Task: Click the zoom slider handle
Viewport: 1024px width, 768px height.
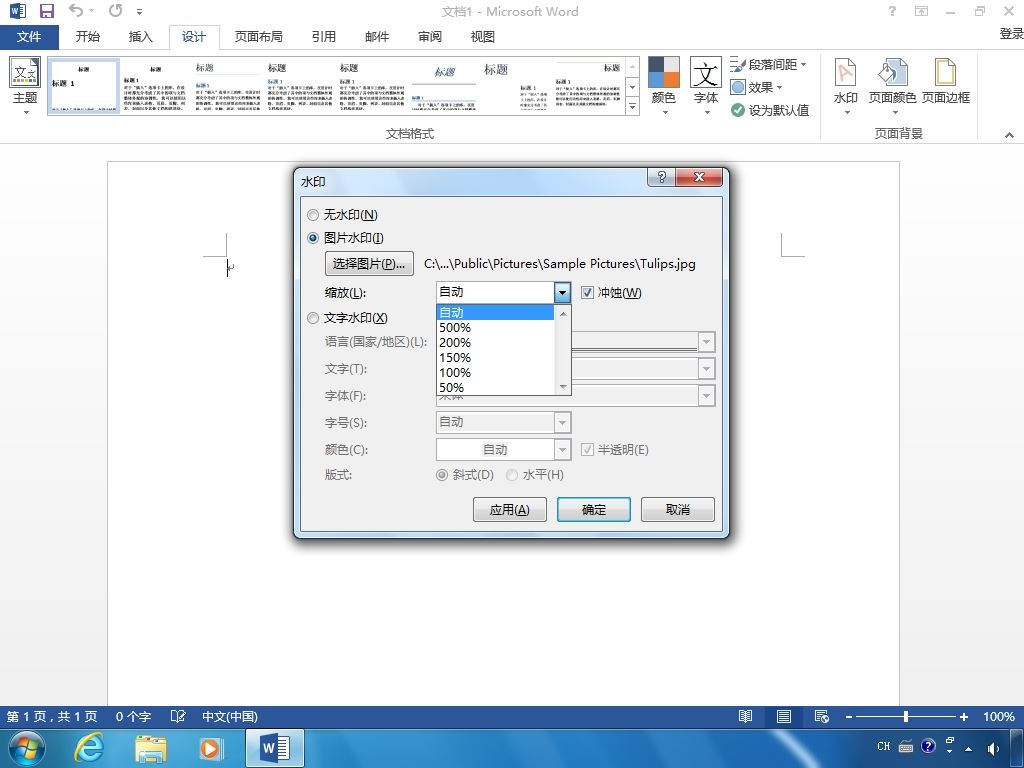Action: click(x=906, y=716)
